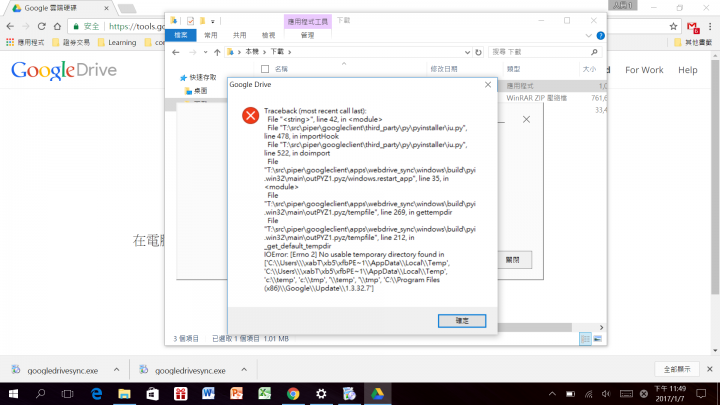The image size is (720, 405).
Task: Close the Google Drive Chrome tab
Action: [107, 8]
